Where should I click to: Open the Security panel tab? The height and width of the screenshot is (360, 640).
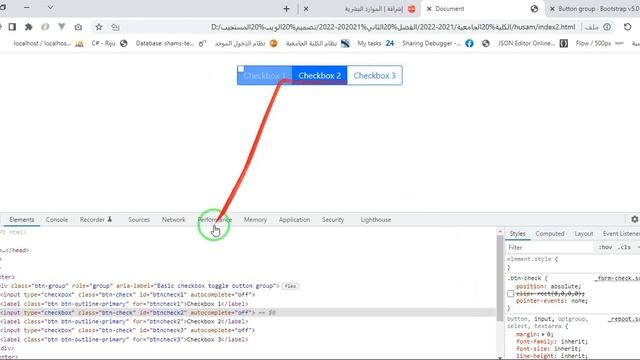333,220
